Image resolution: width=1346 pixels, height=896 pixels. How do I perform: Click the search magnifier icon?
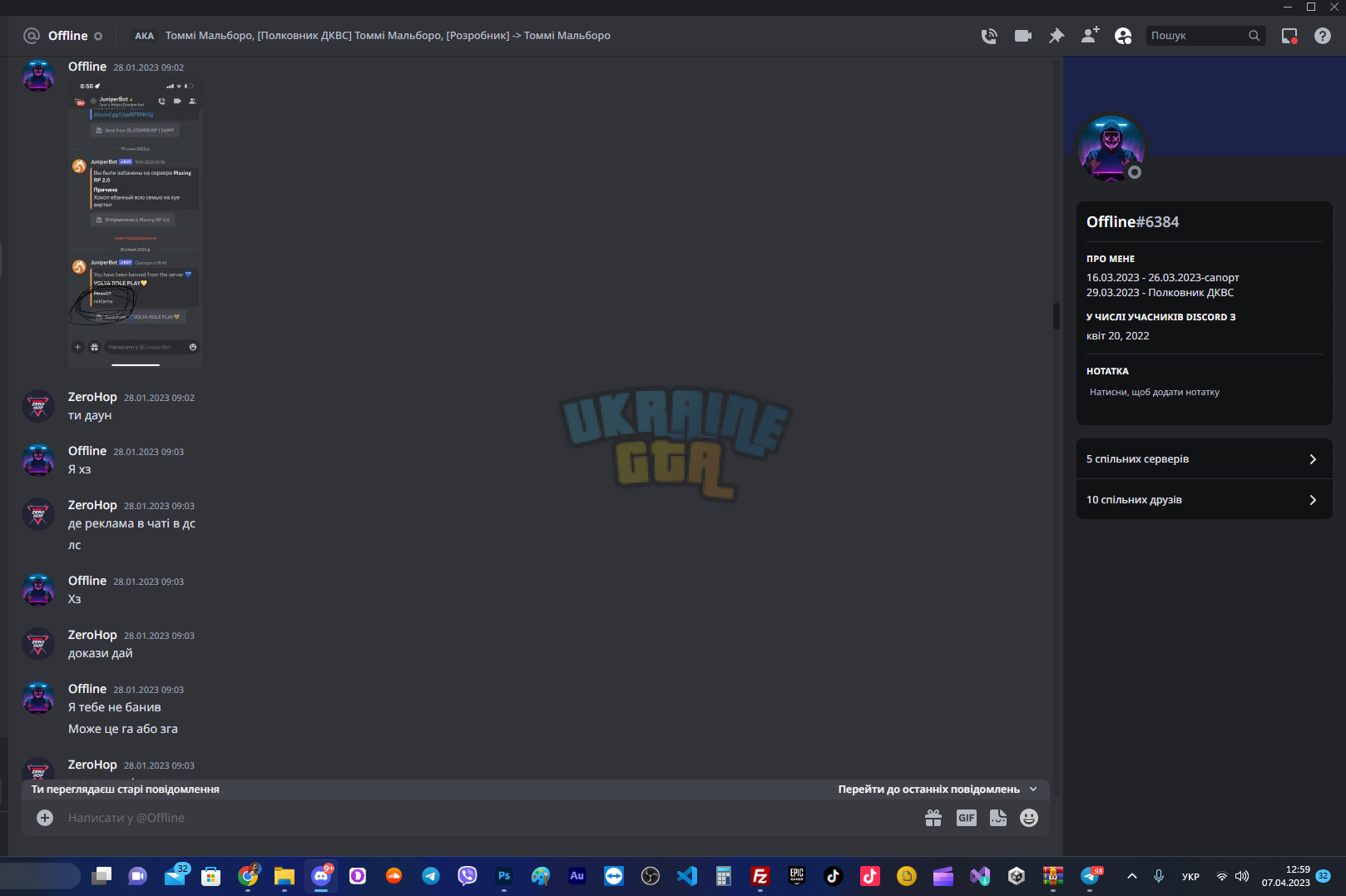pos(1254,36)
